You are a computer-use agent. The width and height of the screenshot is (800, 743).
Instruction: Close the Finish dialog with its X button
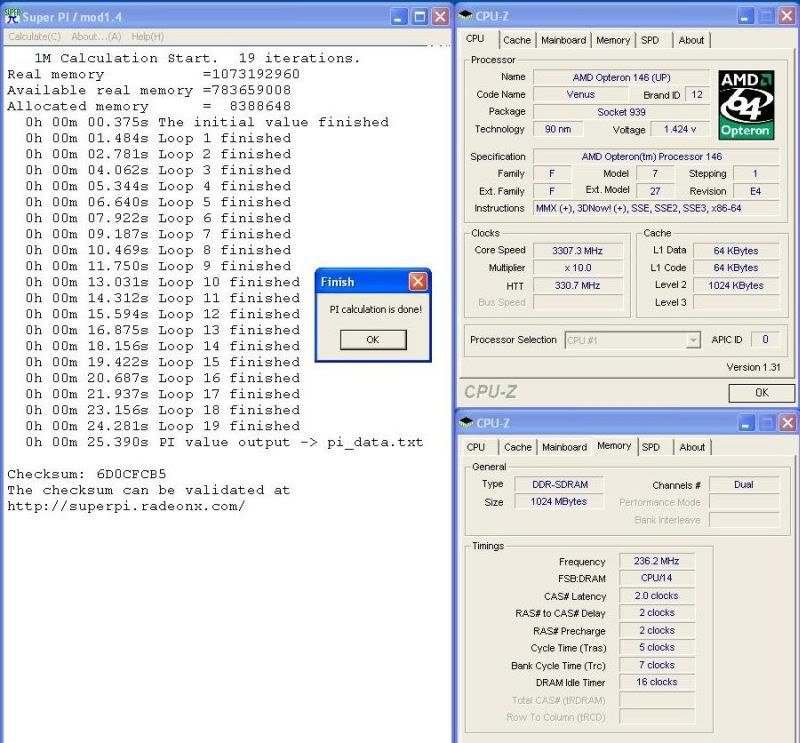[418, 282]
